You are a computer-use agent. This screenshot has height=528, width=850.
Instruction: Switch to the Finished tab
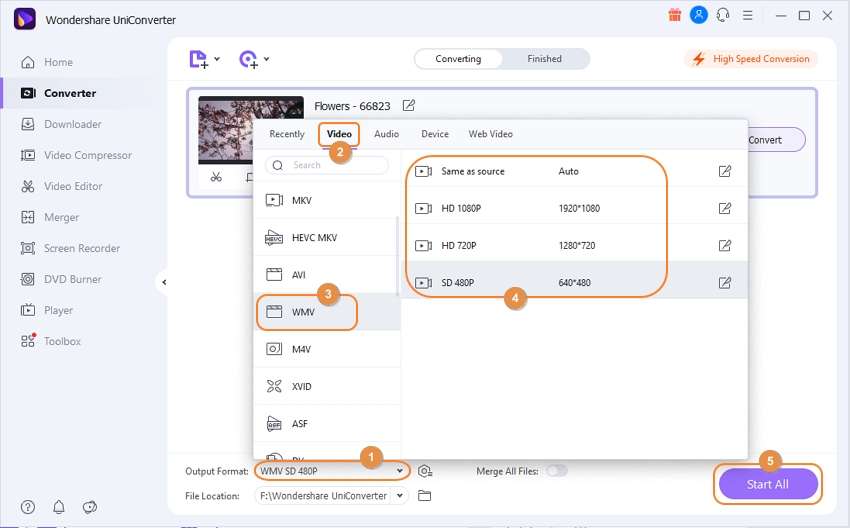pyautogui.click(x=544, y=59)
